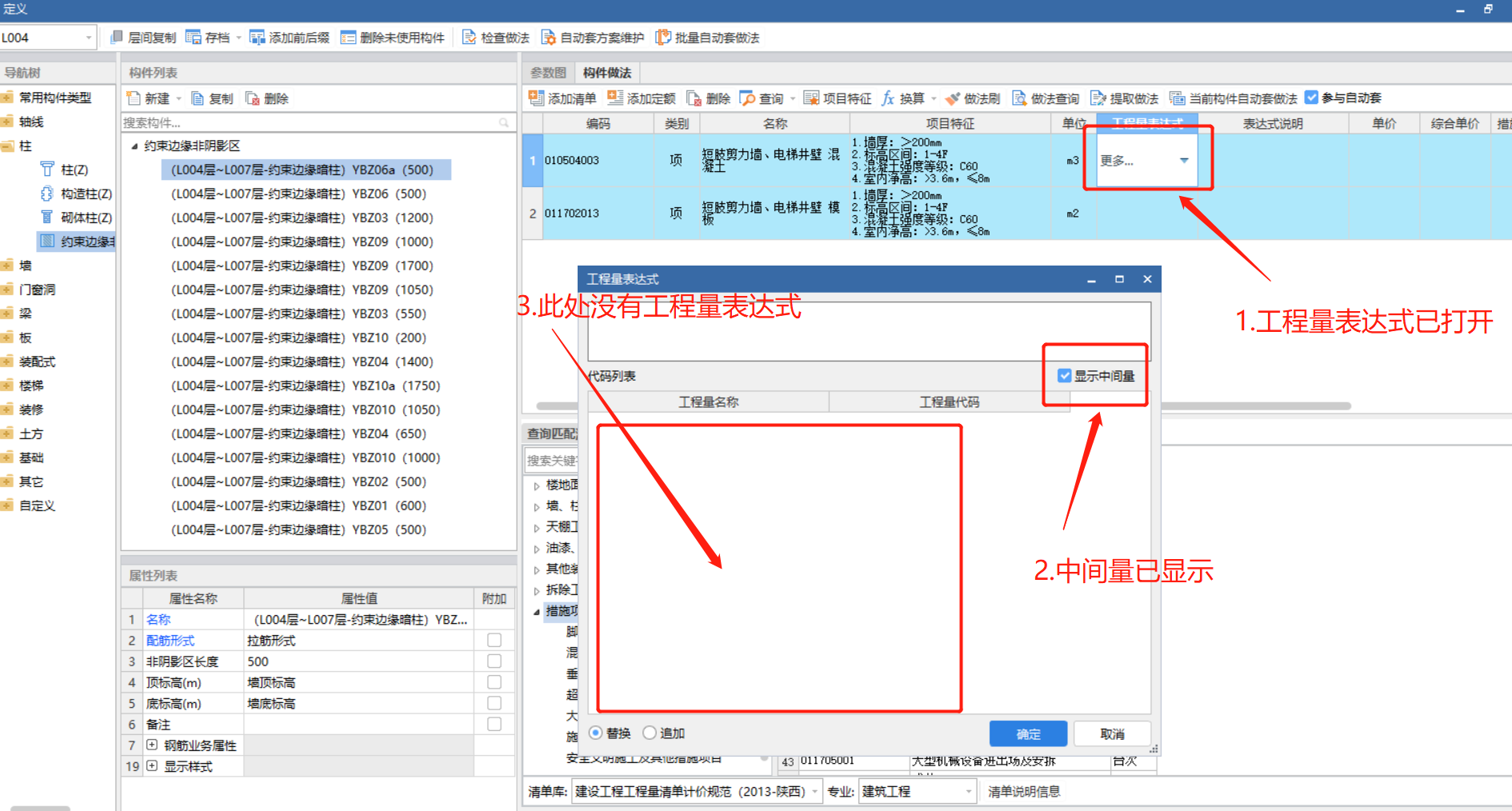The width and height of the screenshot is (1512, 811).
Task: Click 新建 in the component list
Action: click(149, 98)
